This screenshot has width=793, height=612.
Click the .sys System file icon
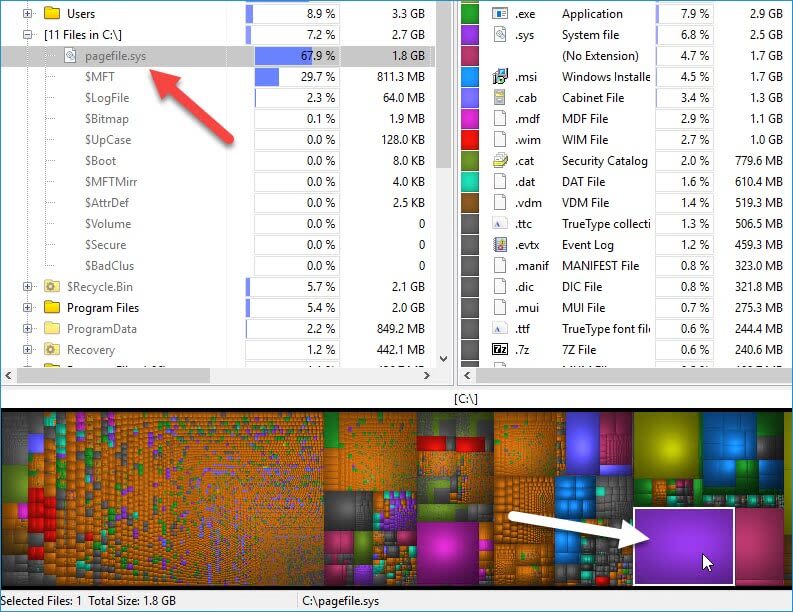500,34
